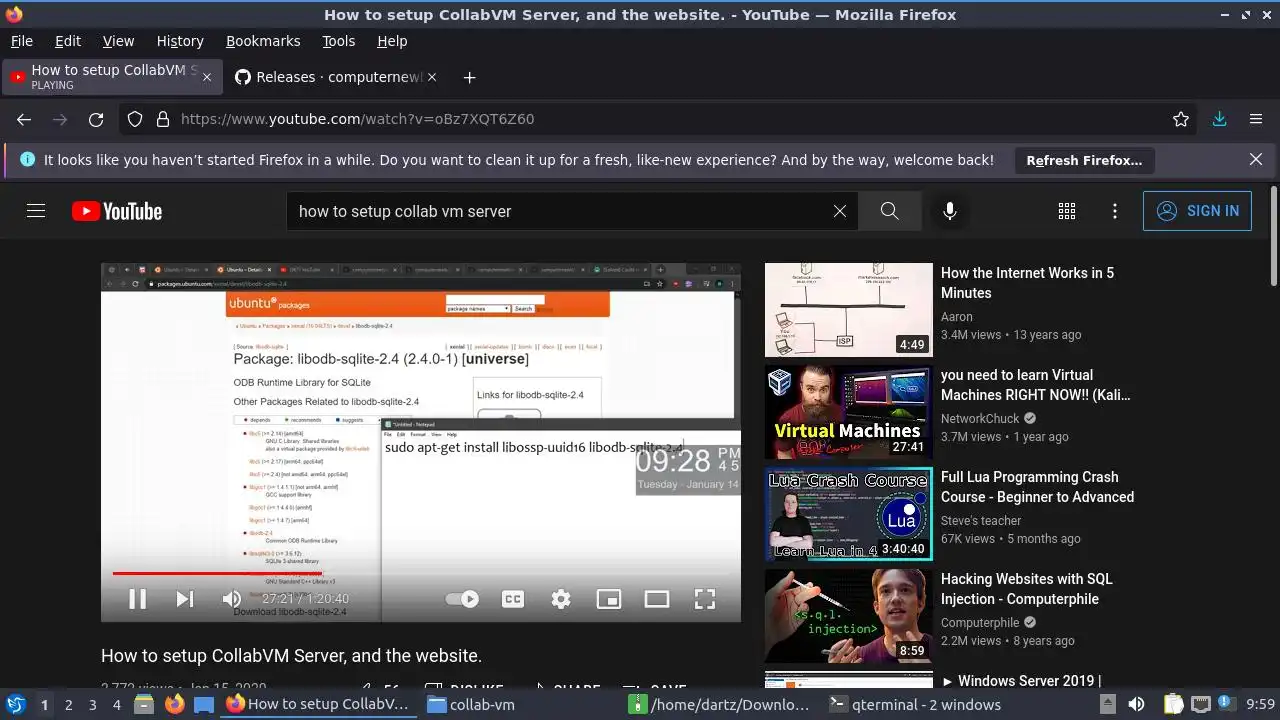Open the History menu
The width and height of the screenshot is (1280, 720).
[180, 41]
